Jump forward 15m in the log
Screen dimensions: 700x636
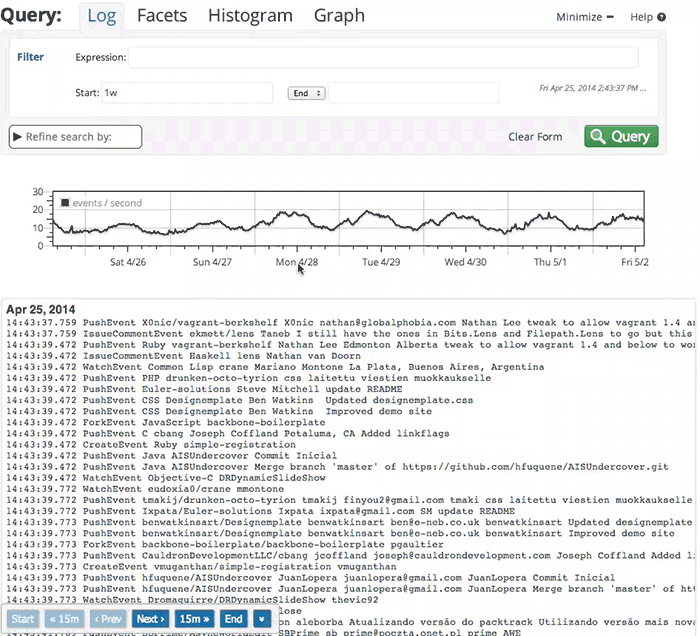[194, 619]
